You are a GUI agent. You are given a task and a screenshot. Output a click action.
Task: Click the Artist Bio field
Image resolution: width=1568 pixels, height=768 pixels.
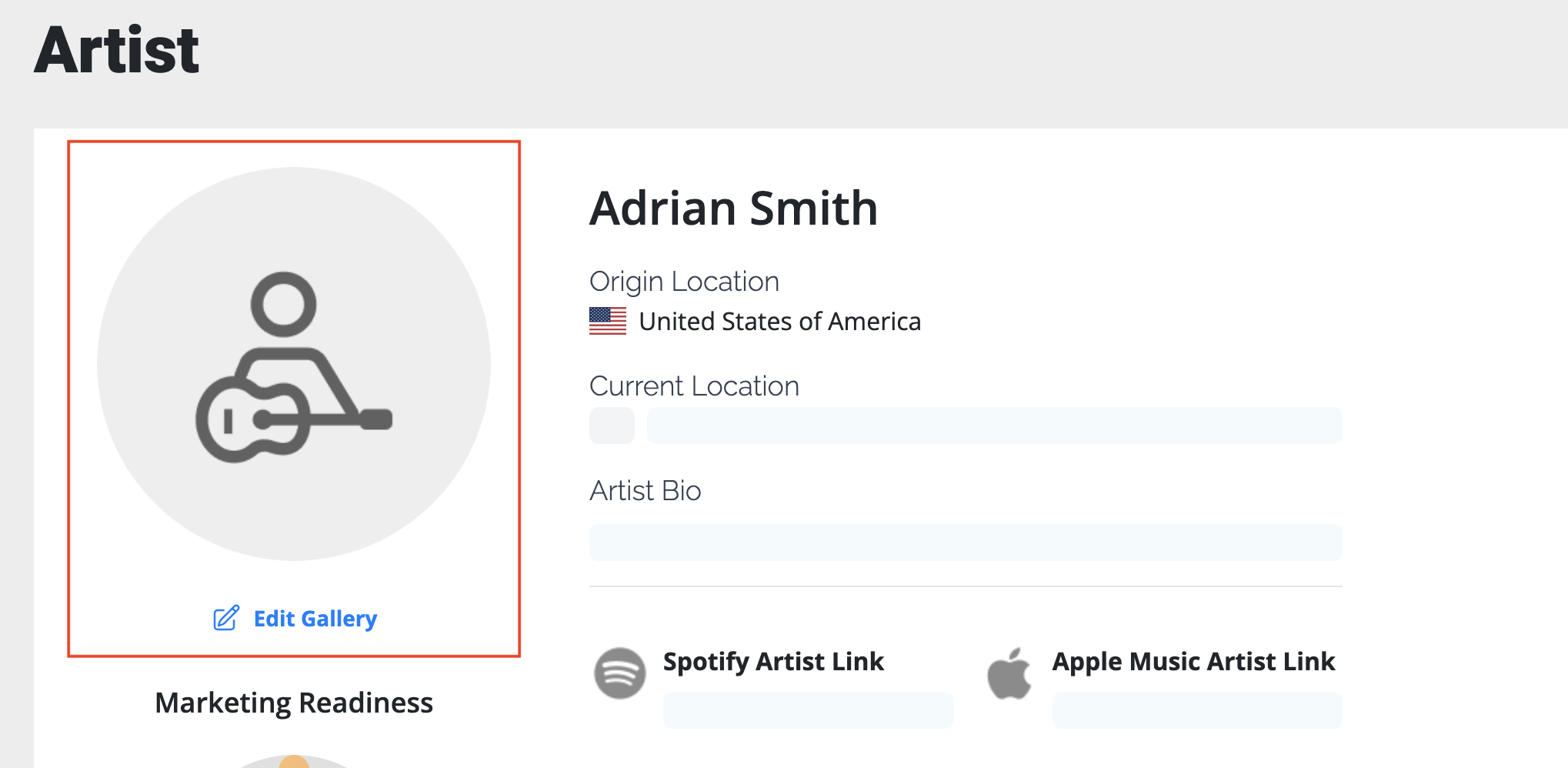pos(966,543)
